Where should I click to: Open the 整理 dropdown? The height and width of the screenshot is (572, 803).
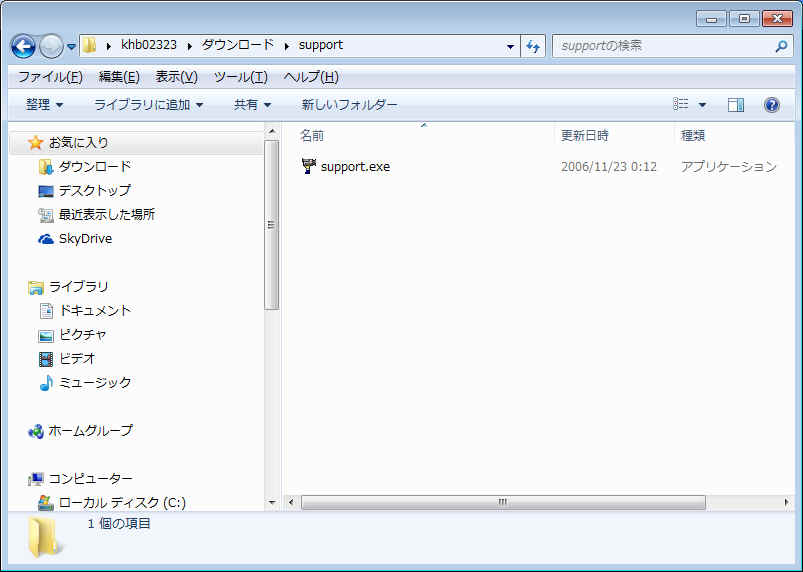(45, 105)
